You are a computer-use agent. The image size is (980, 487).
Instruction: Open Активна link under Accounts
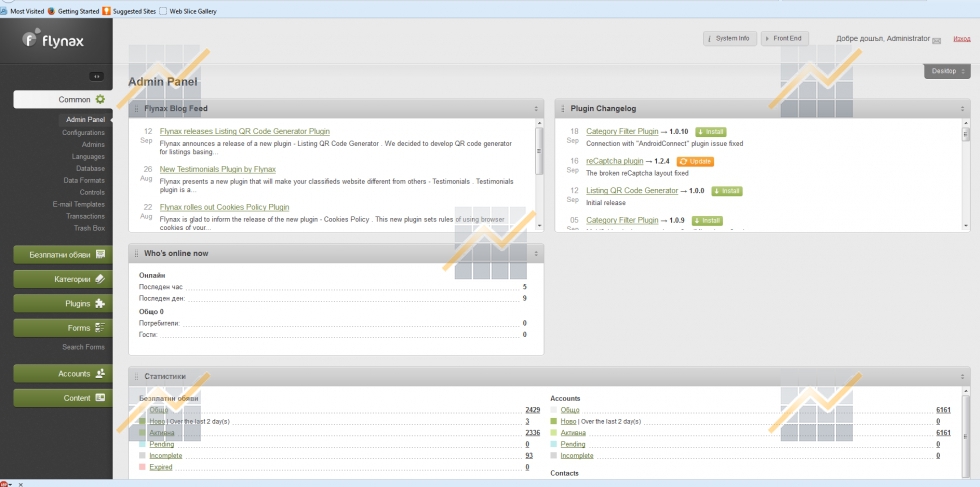coord(573,433)
